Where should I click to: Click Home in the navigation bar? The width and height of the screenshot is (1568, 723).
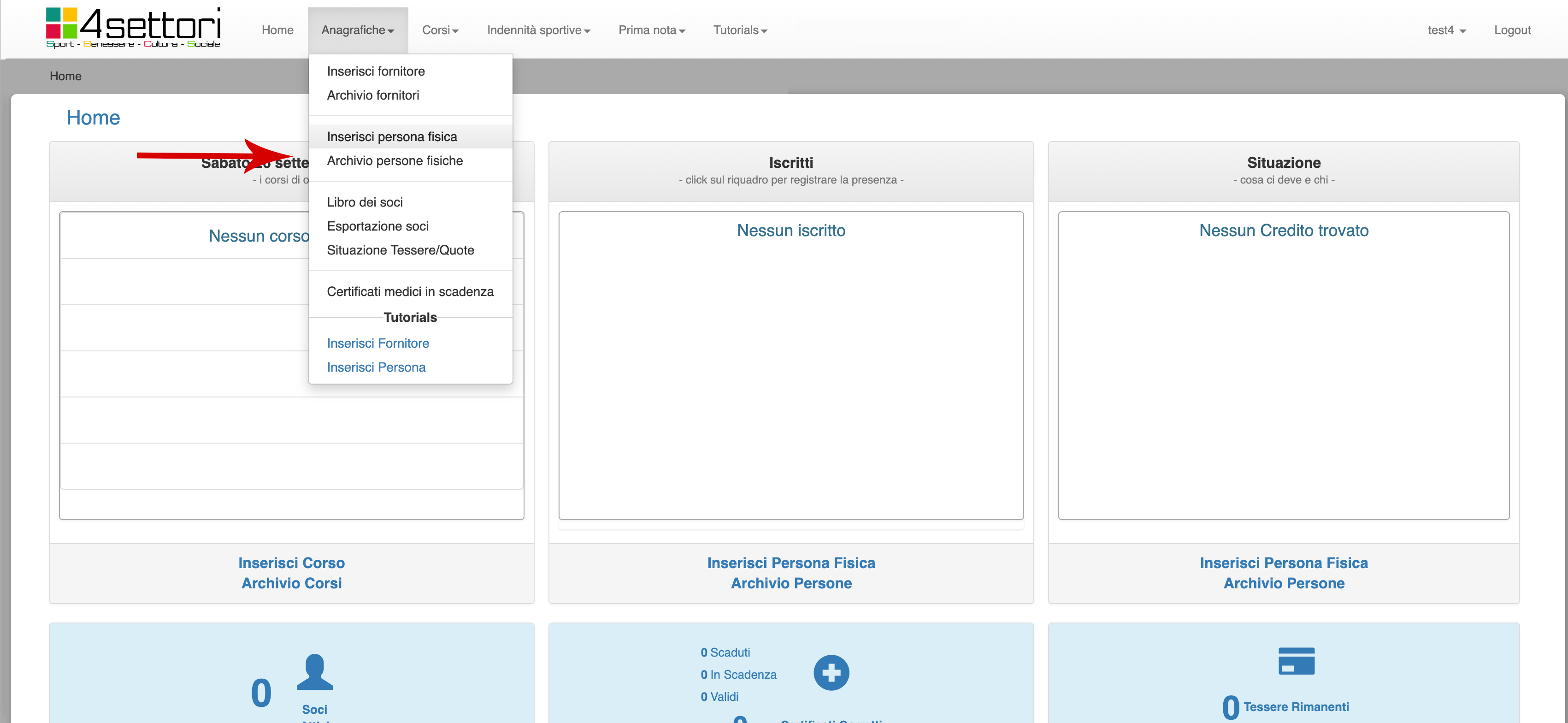277,30
